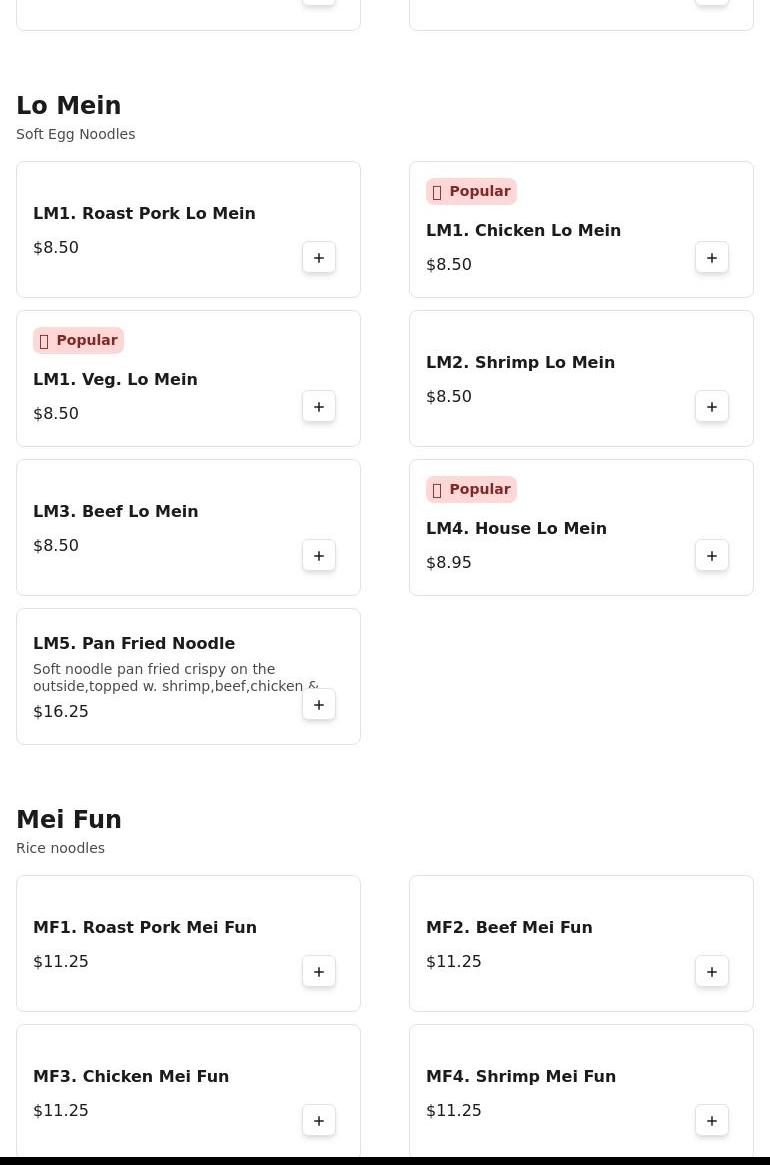Add Beef Lo Mein via plus icon
This screenshot has height=1165, width=770.
point(319,556)
